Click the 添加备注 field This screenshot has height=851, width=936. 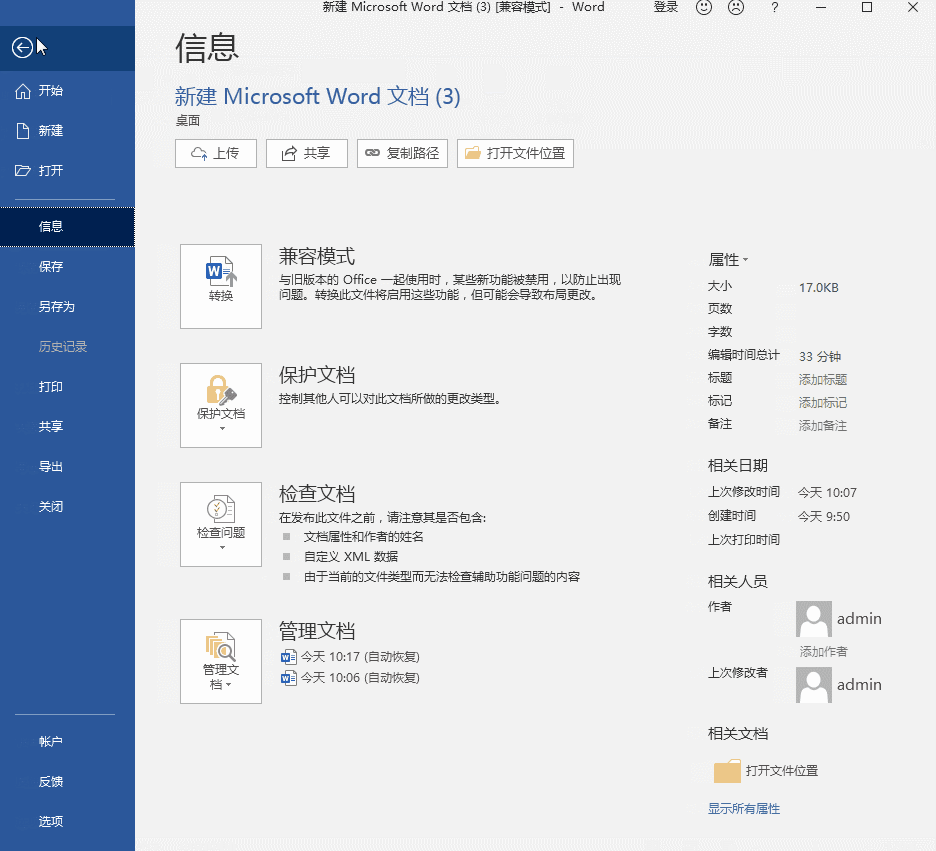pyautogui.click(x=823, y=426)
